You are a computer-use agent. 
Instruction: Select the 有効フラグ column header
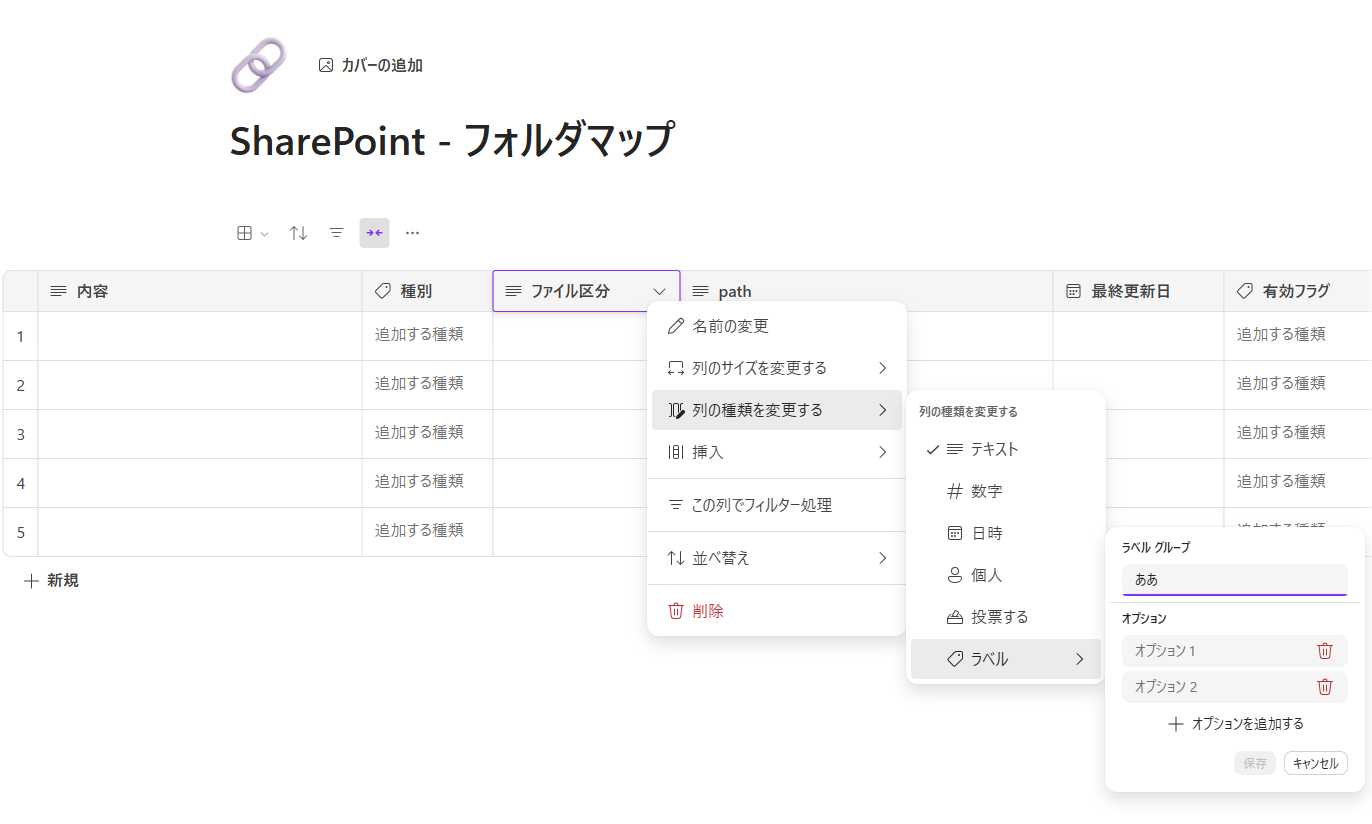click(x=1298, y=291)
